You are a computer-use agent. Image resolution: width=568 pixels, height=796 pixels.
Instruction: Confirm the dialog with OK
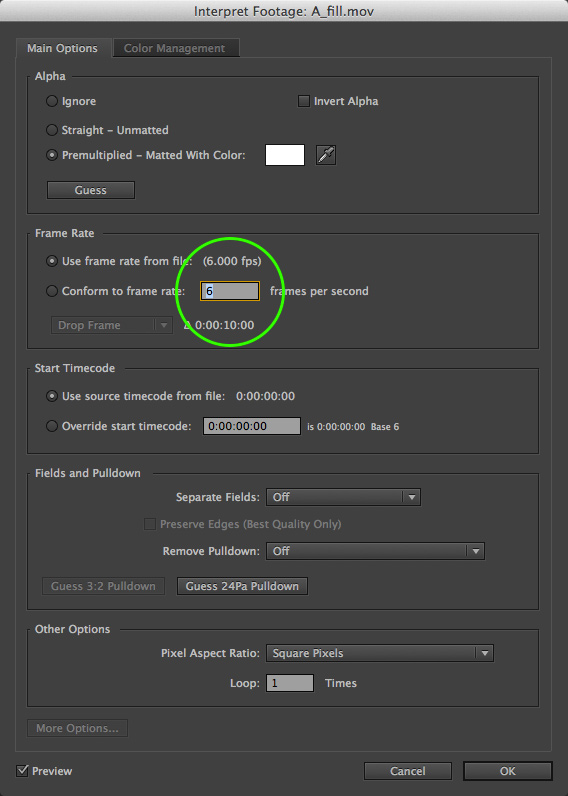(x=508, y=771)
